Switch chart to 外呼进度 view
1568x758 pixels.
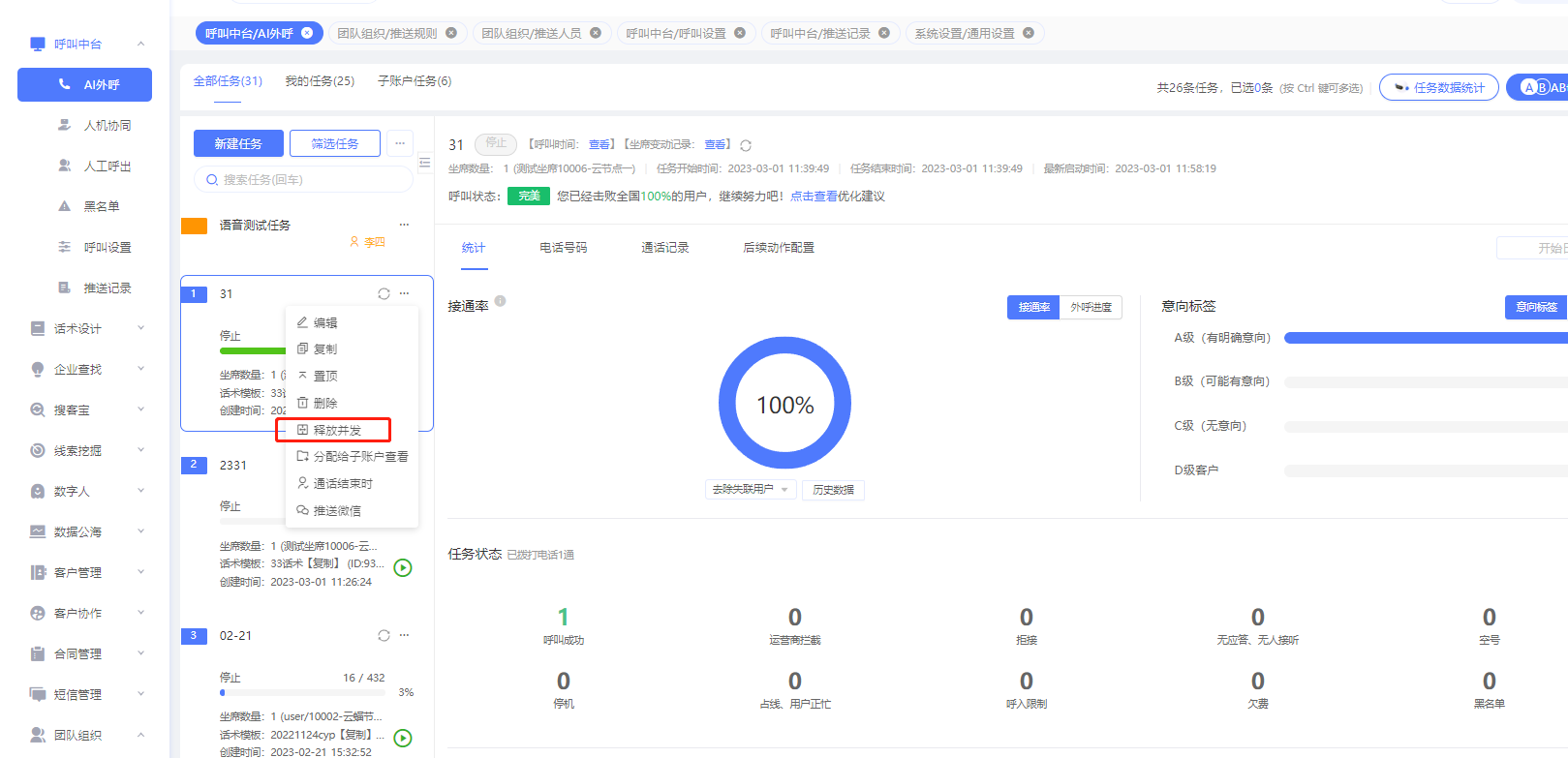click(1091, 307)
